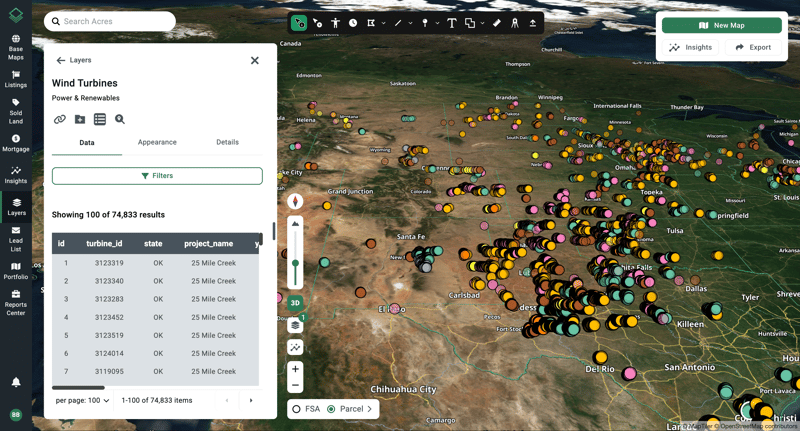
Task: Select the pin marker tool
Action: coord(424,23)
